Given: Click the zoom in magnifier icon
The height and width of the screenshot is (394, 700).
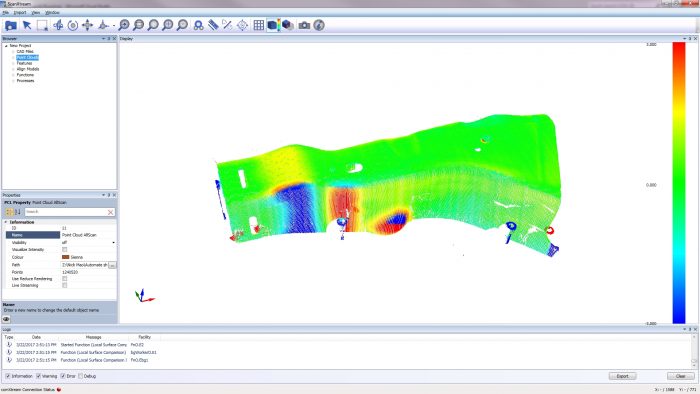Looking at the screenshot, I should pos(124,25).
